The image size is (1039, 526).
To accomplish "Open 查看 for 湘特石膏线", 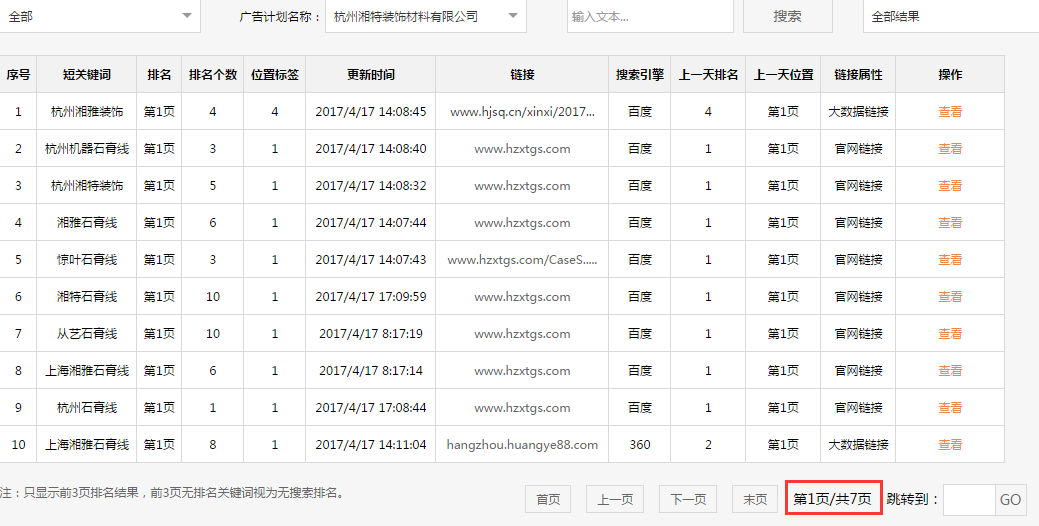I will pyautogui.click(x=950, y=297).
